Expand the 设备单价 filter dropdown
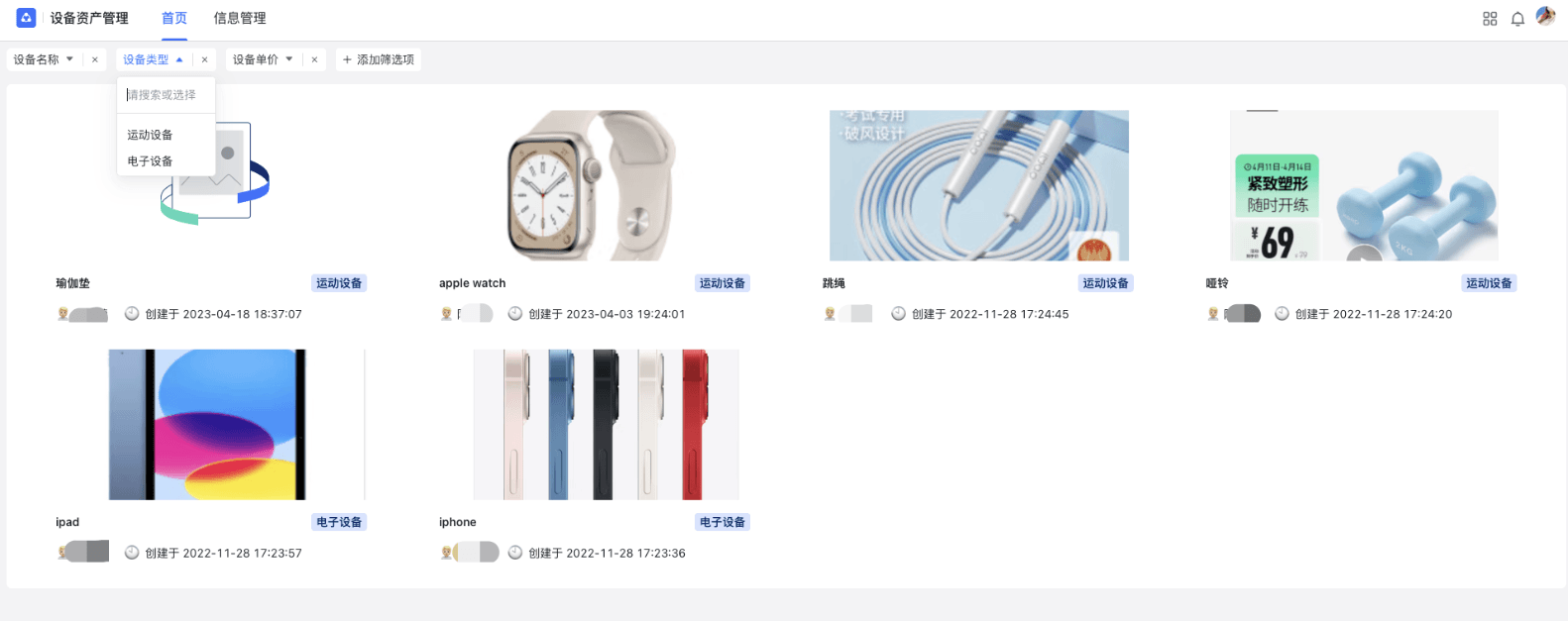 point(289,59)
